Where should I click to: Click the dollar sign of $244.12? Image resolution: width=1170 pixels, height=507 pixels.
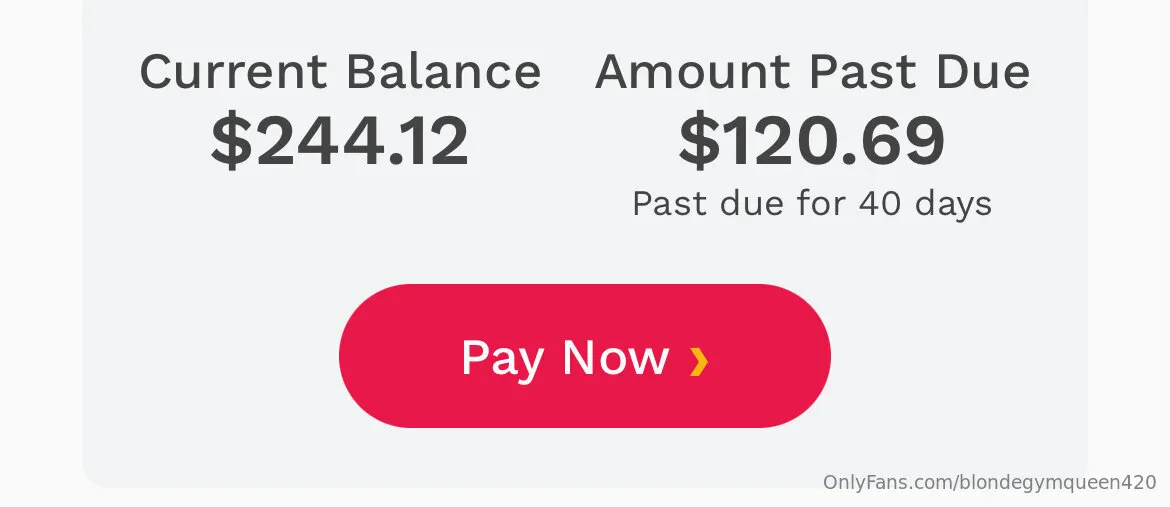tap(232, 141)
